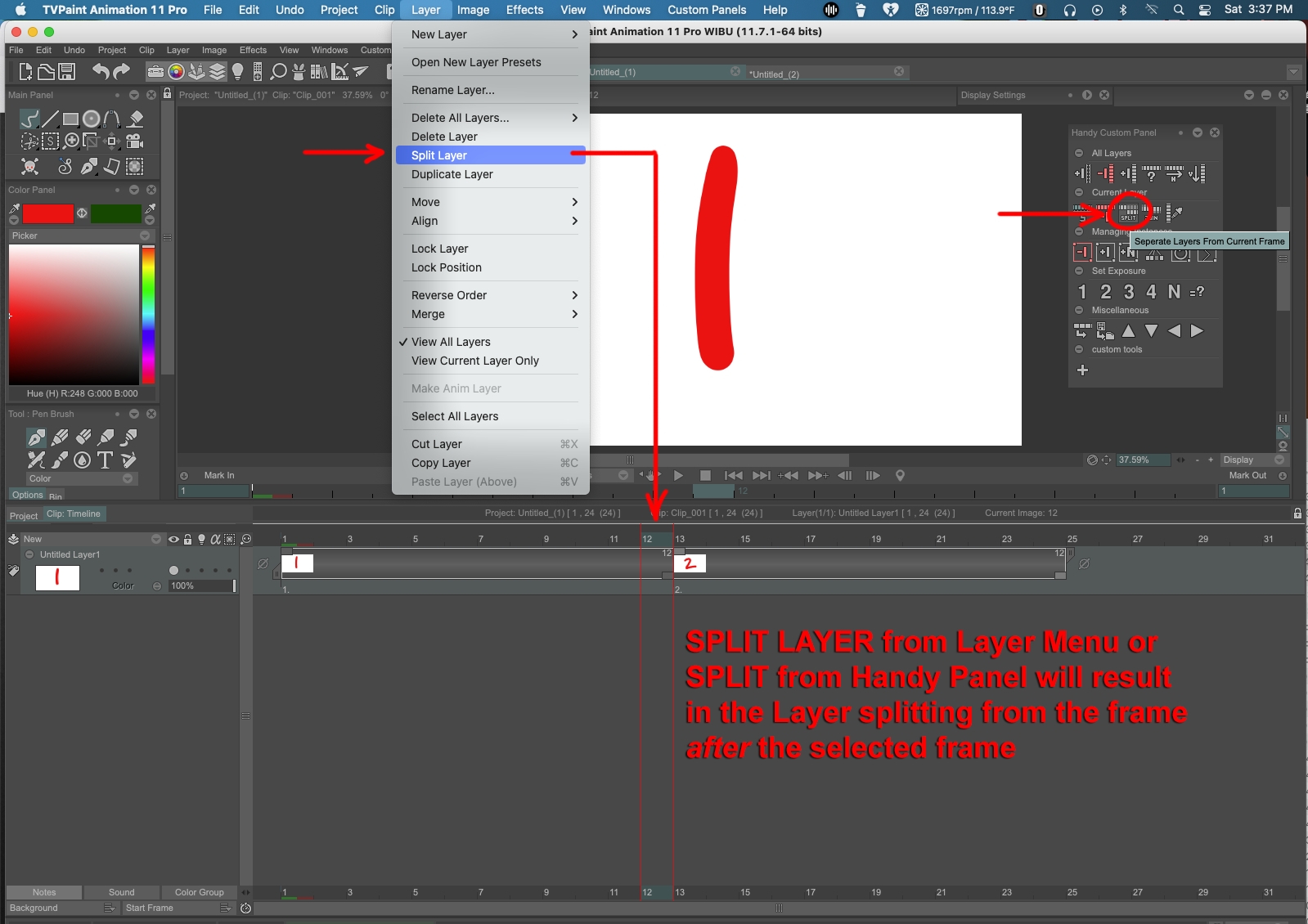Click the N exposure button

pyautogui.click(x=1174, y=292)
